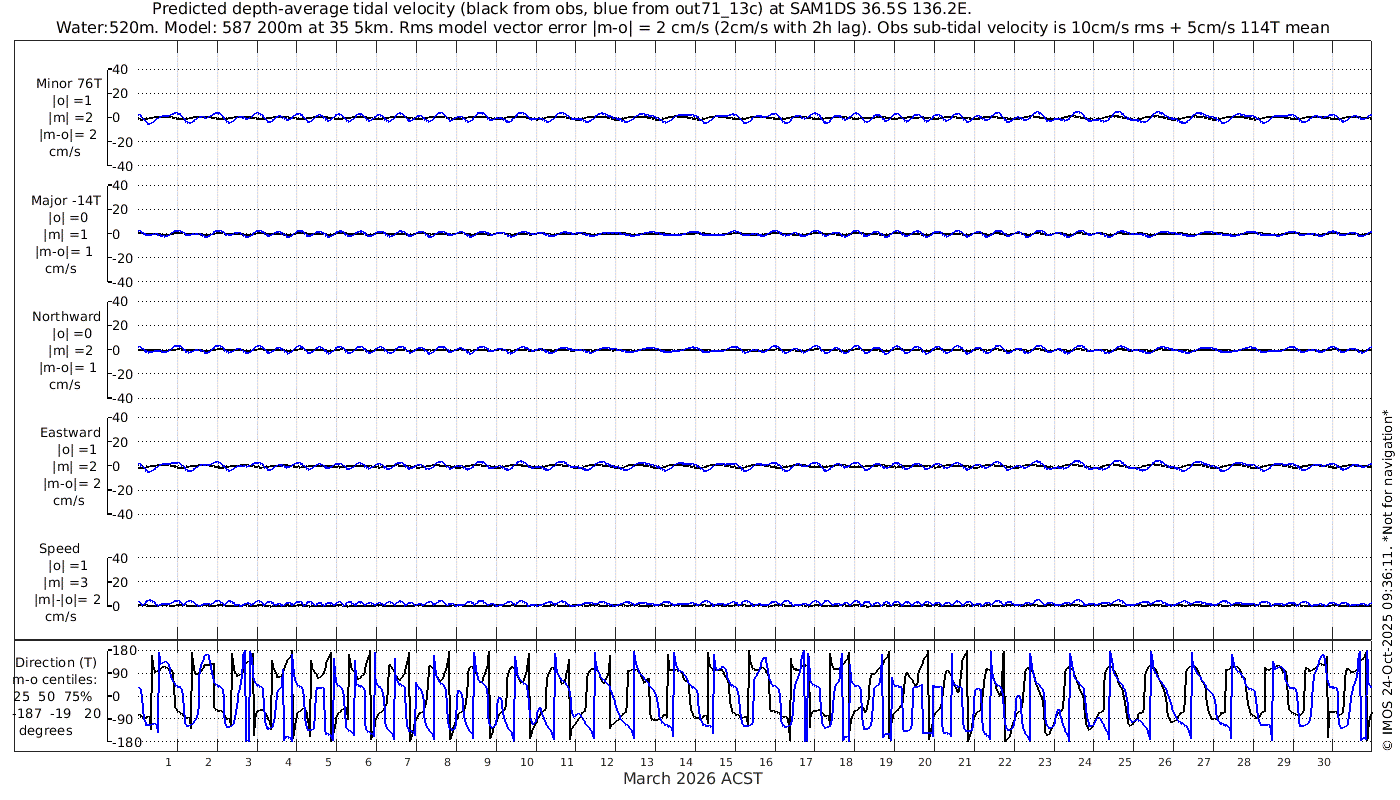
Task: Select day '11' on the date axis
Action: [567, 762]
